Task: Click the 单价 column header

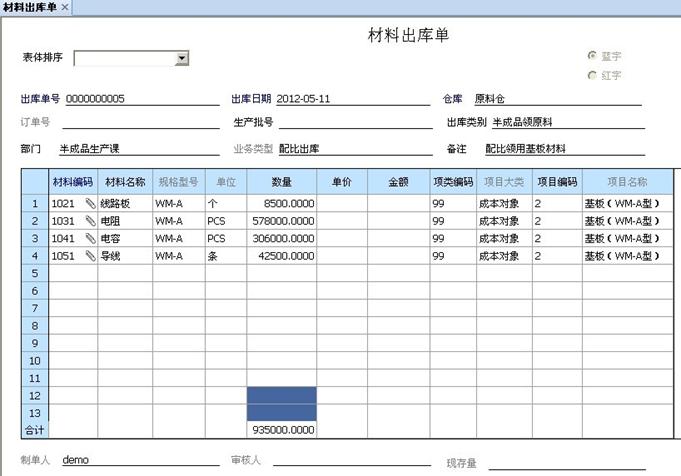Action: tap(342, 182)
